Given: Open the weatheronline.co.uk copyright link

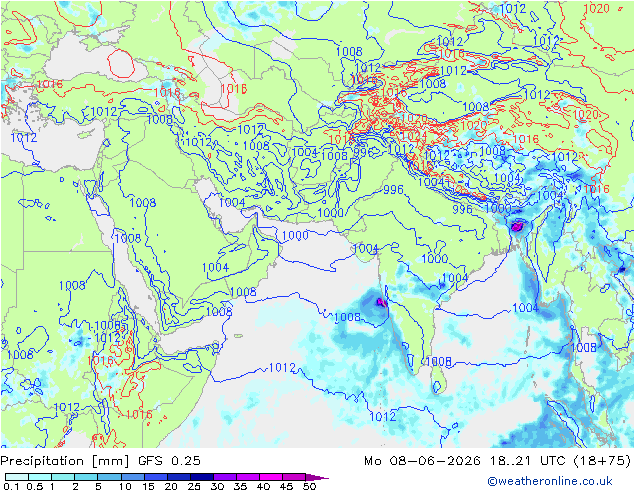Looking at the screenshot, I should point(549,481).
